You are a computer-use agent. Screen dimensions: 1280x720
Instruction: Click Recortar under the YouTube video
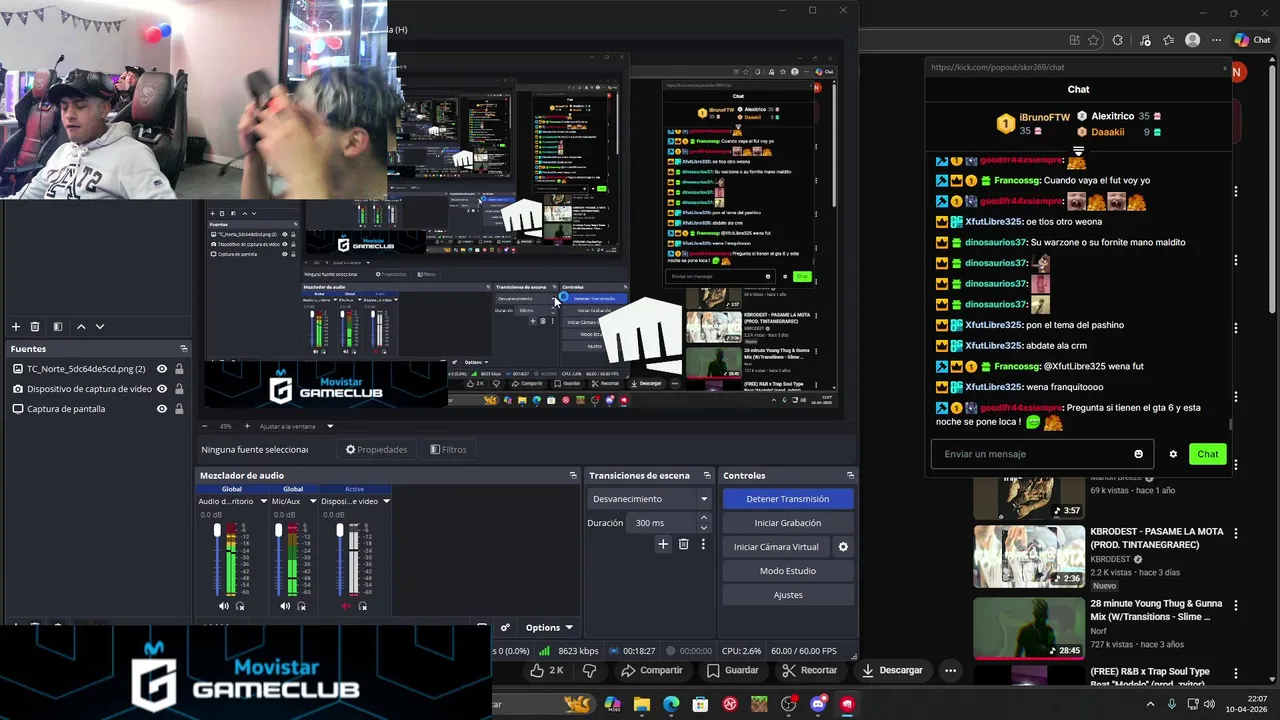pos(810,670)
